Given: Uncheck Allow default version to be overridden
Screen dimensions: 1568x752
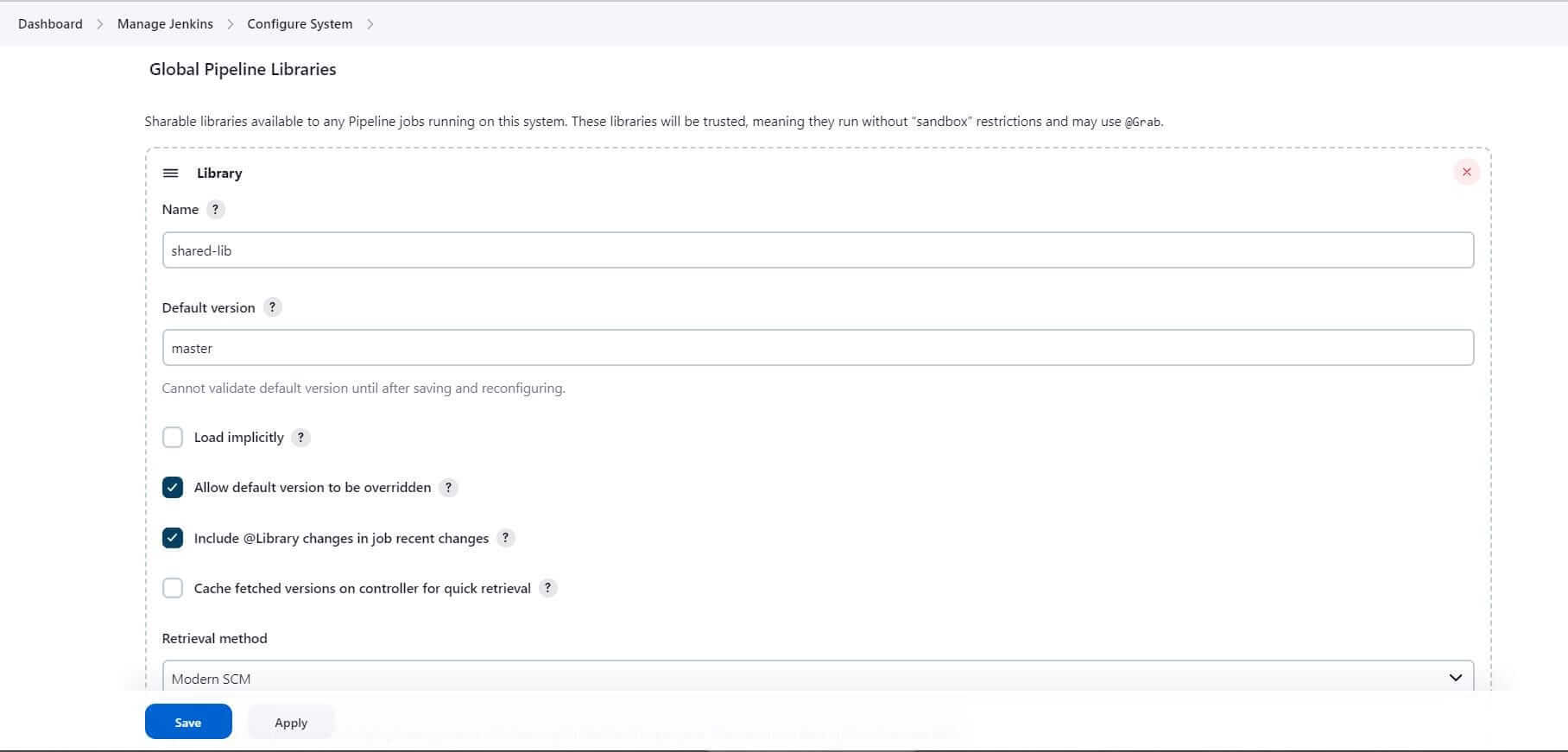Looking at the screenshot, I should tap(173, 488).
